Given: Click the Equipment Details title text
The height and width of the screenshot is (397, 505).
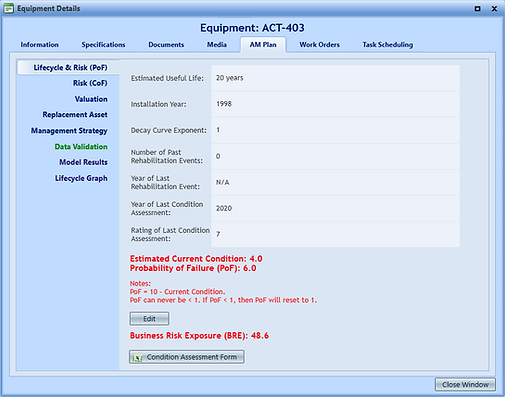Looking at the screenshot, I should click(49, 8).
